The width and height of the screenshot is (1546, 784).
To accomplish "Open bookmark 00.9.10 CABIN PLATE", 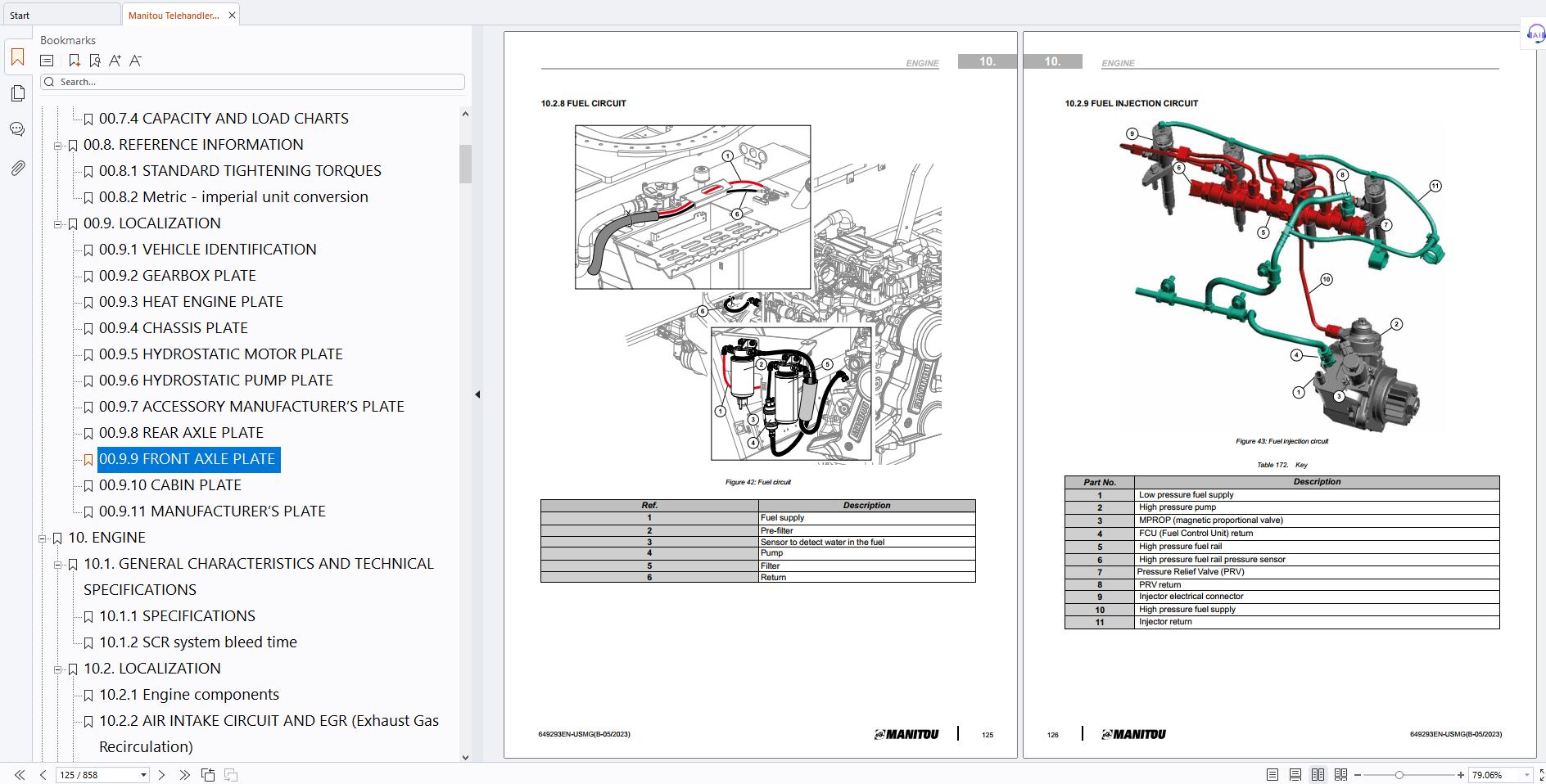I will [x=170, y=485].
